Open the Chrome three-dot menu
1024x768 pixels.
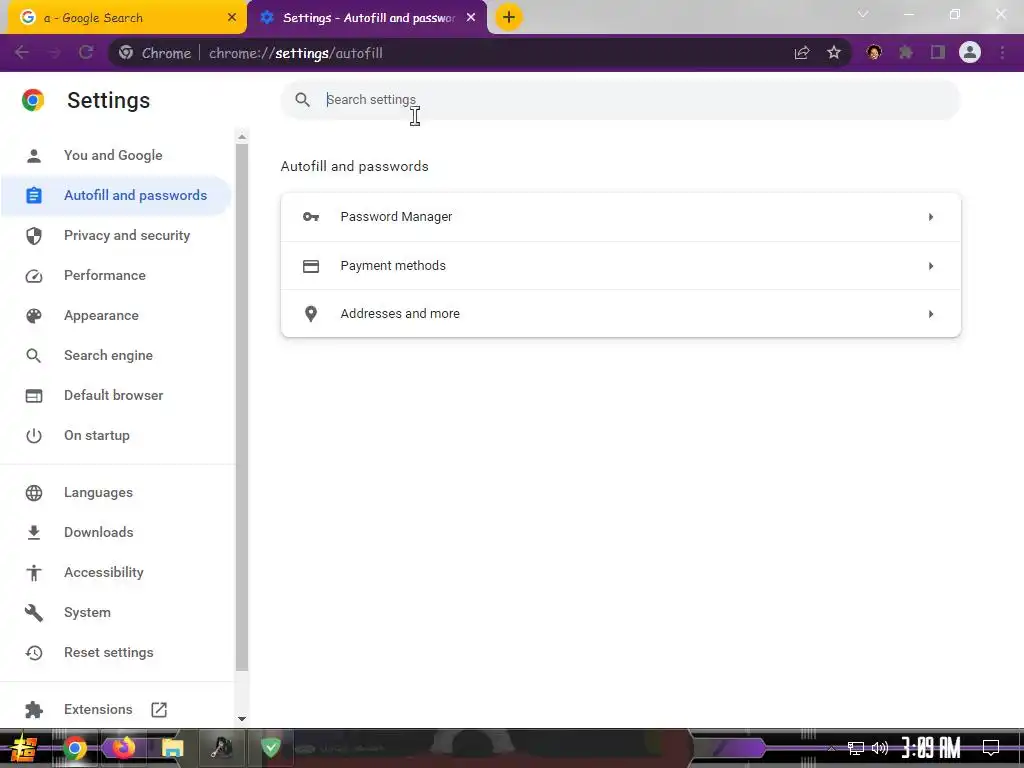point(1002,53)
